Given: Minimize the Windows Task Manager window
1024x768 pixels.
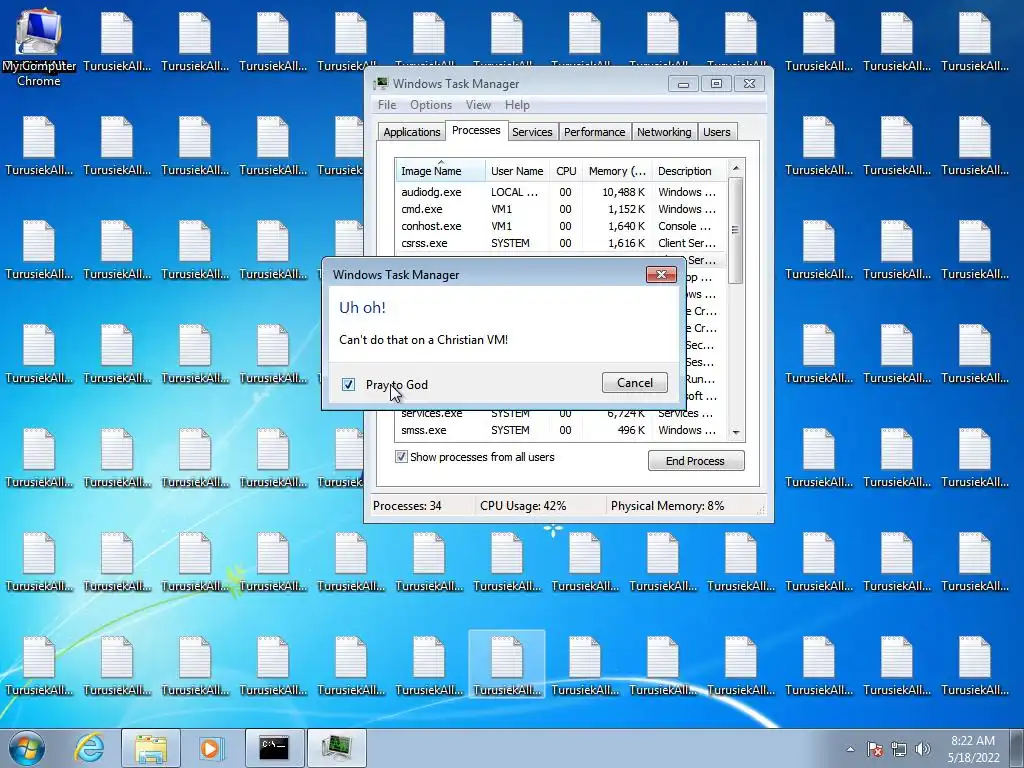Looking at the screenshot, I should coord(683,84).
